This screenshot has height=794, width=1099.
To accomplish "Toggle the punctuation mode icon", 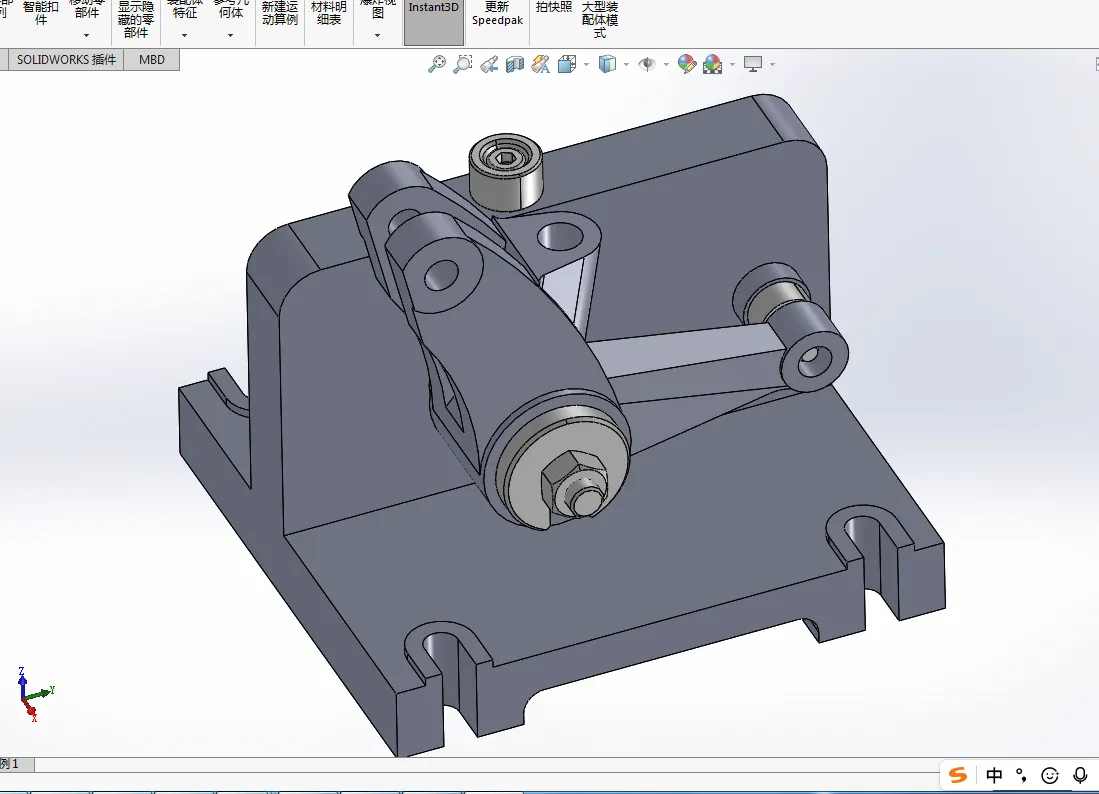I will (1021, 775).
